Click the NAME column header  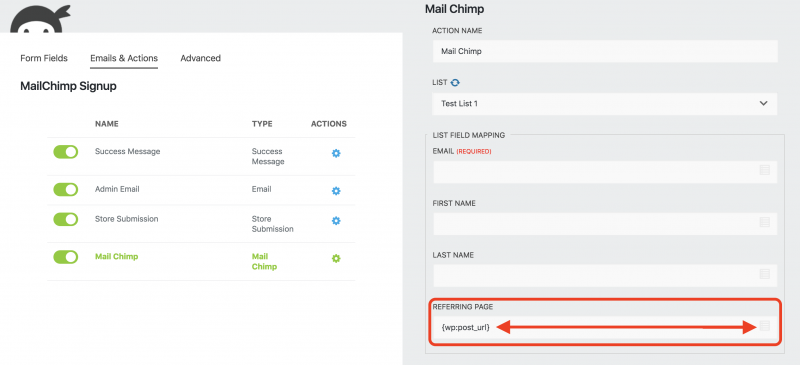click(107, 124)
